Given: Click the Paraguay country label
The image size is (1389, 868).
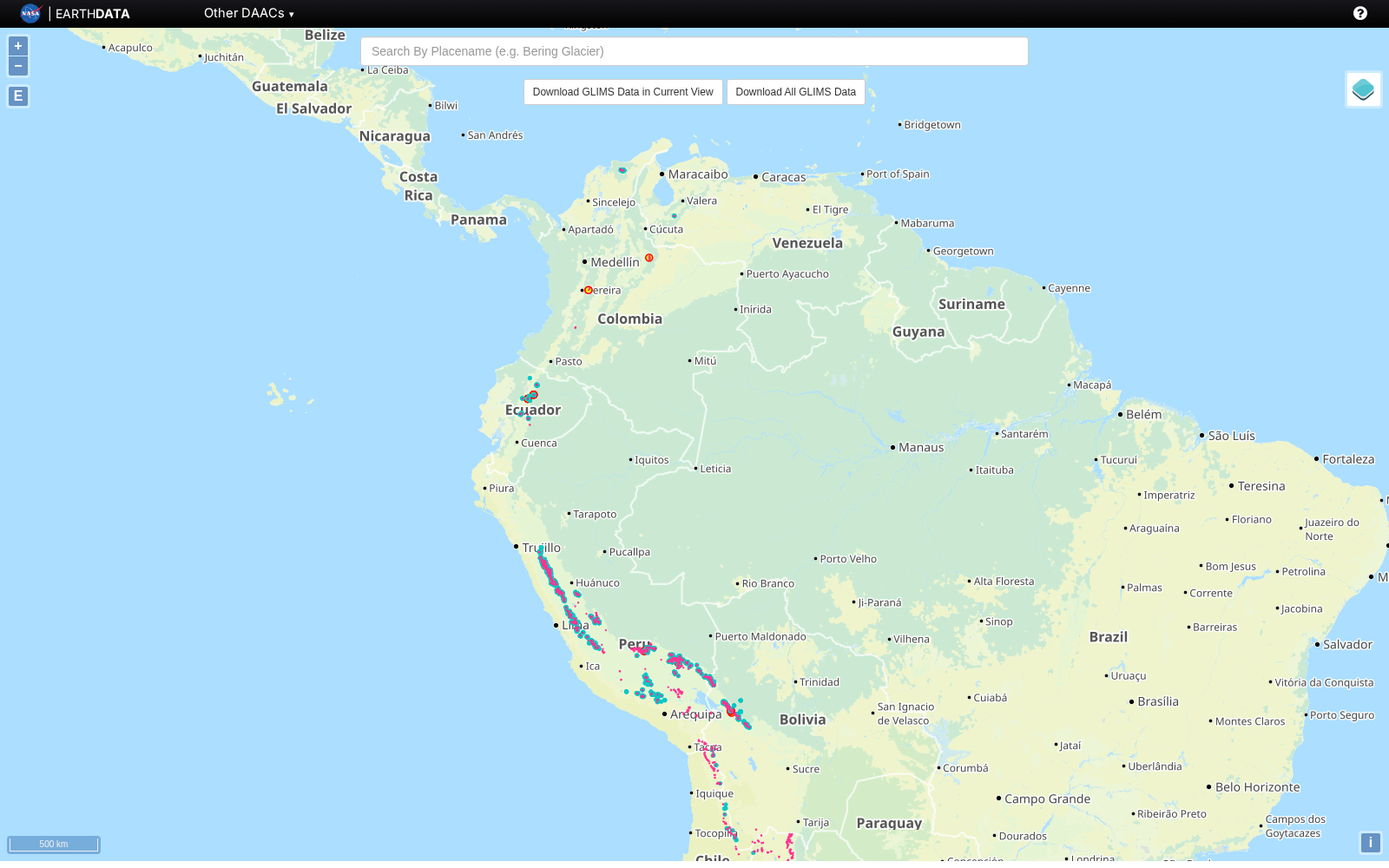Looking at the screenshot, I should coord(889,823).
